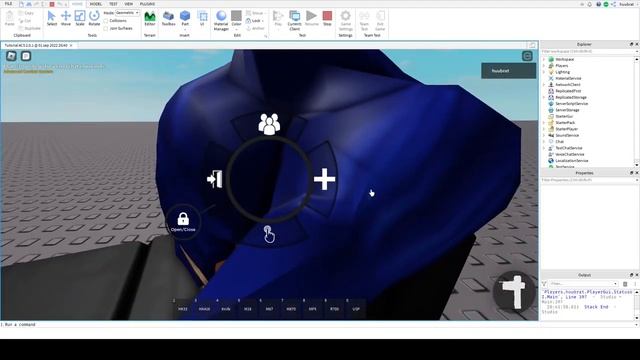Click the player name button in viewport
The width and height of the screenshot is (640, 360).
508,71
